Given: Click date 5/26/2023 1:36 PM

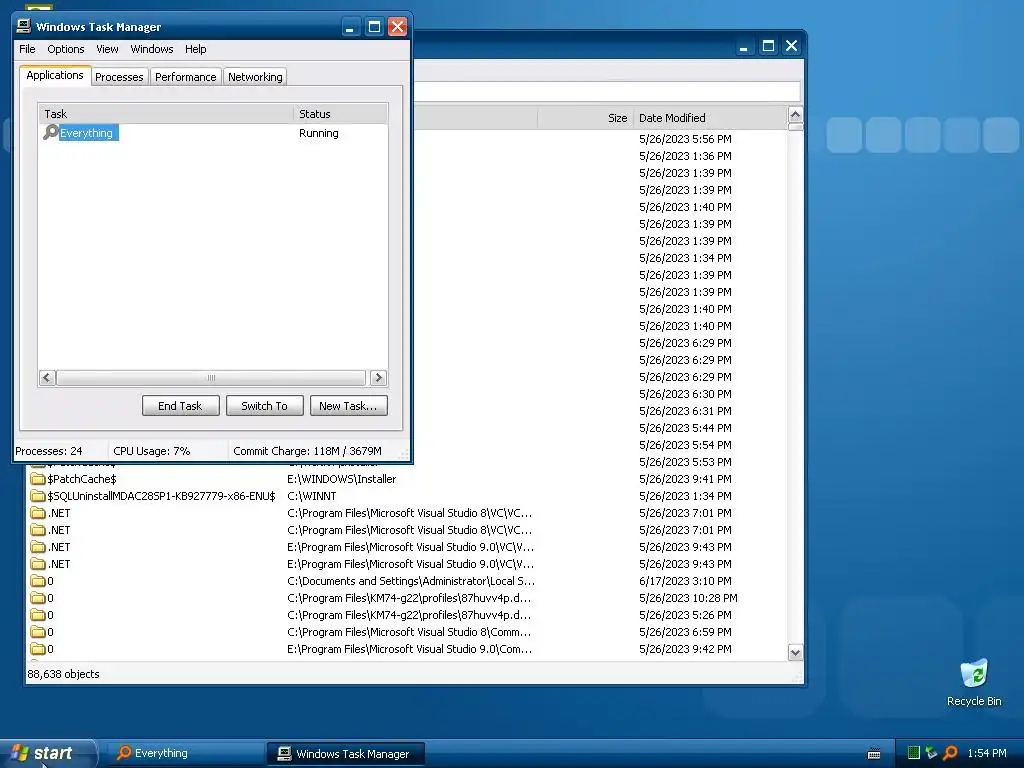Looking at the screenshot, I should (x=685, y=156).
